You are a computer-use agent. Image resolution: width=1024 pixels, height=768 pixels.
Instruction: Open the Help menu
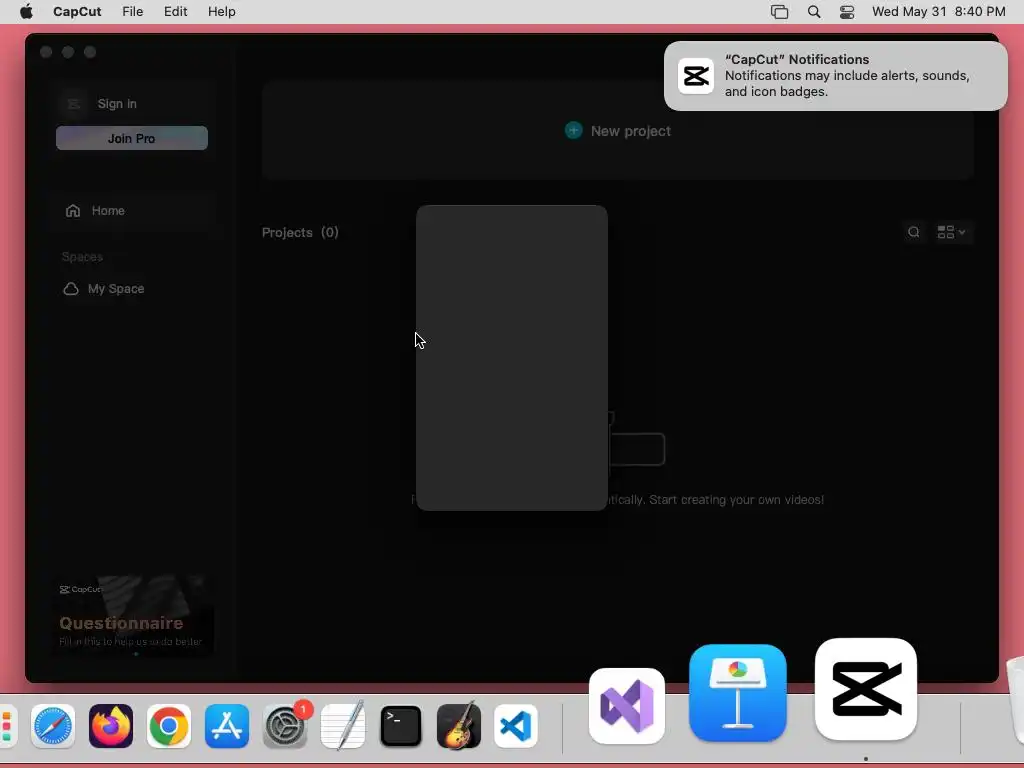(221, 12)
